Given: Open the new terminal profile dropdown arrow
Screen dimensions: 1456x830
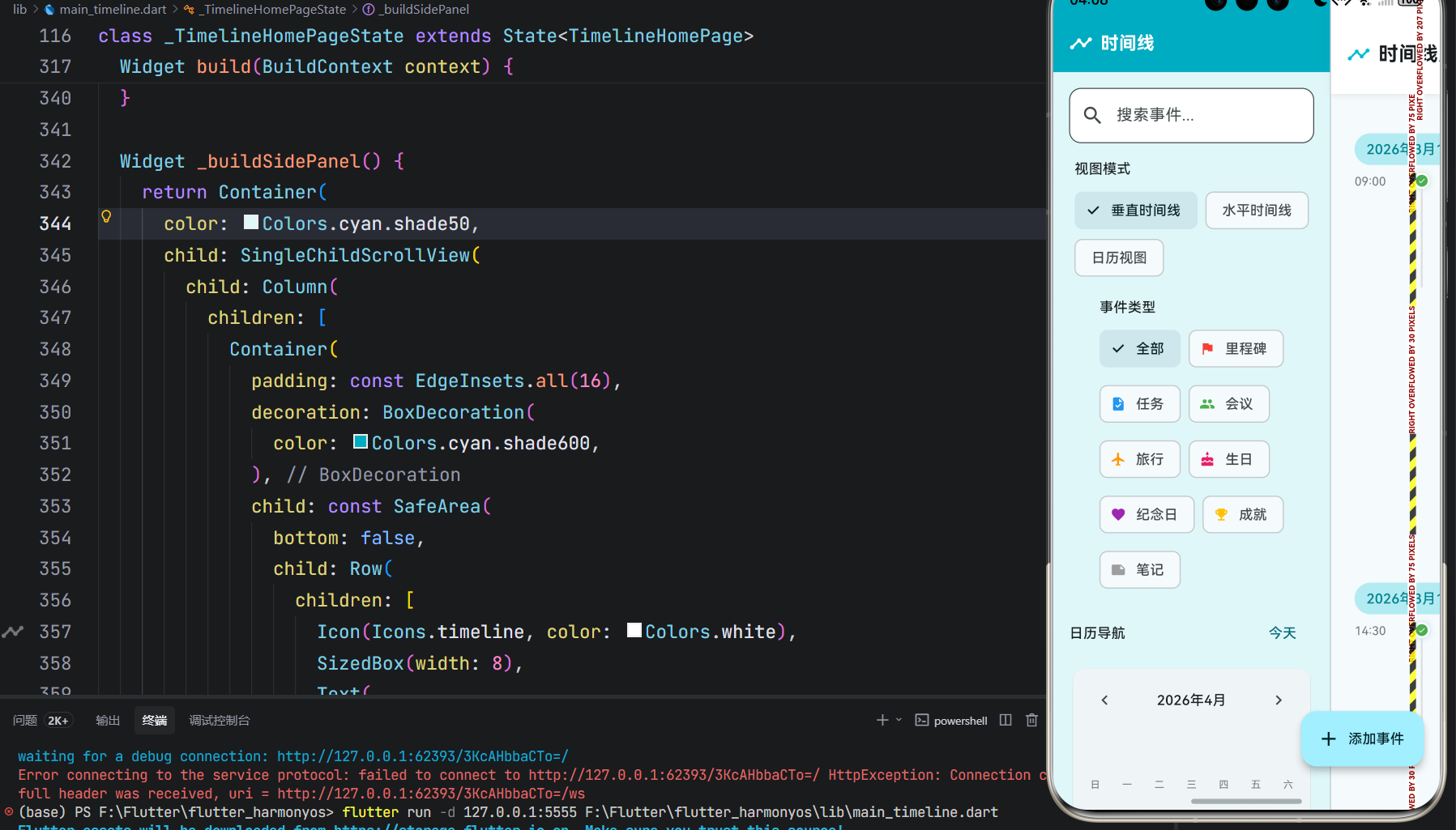Looking at the screenshot, I should [899, 720].
